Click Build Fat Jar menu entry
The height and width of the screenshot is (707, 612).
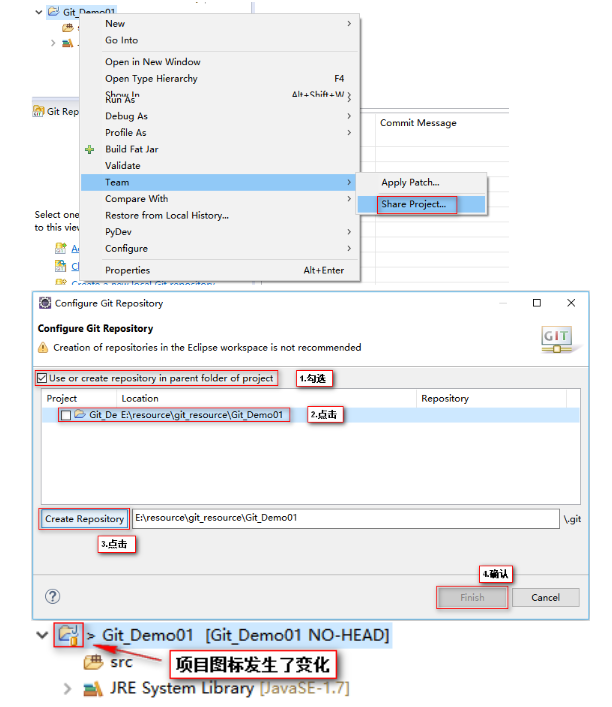click(x=220, y=149)
